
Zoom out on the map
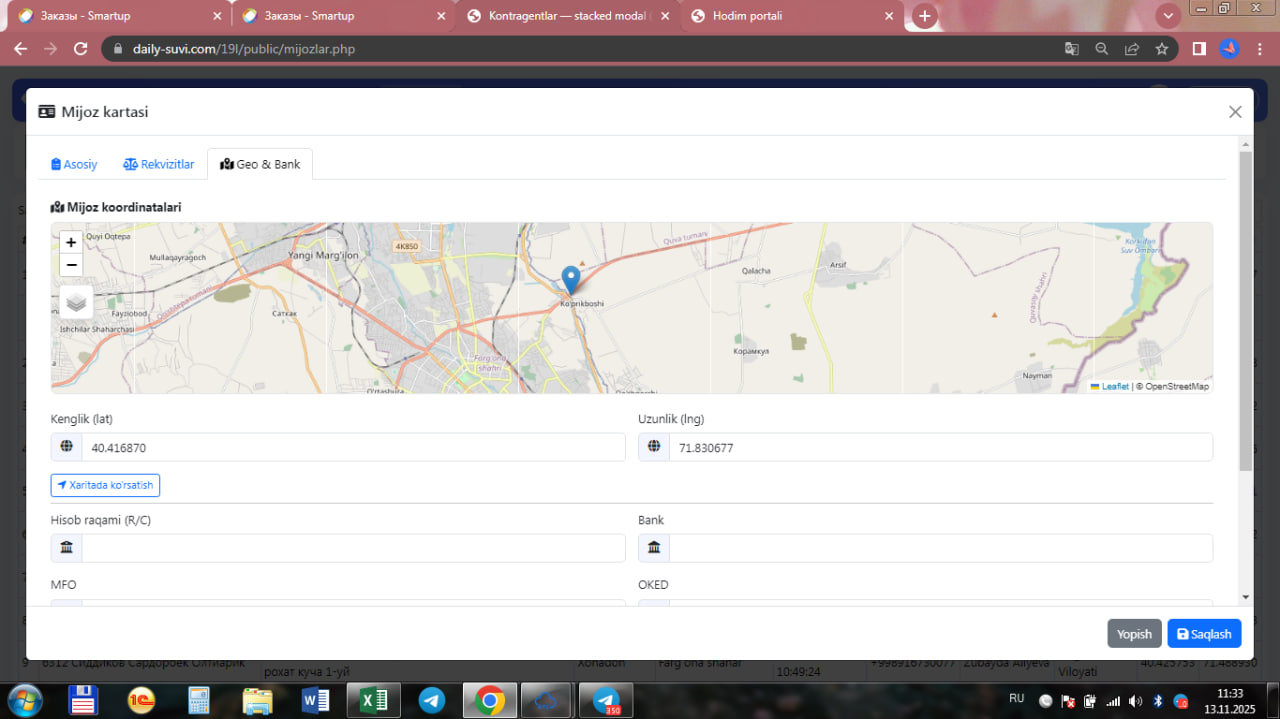pos(71,265)
